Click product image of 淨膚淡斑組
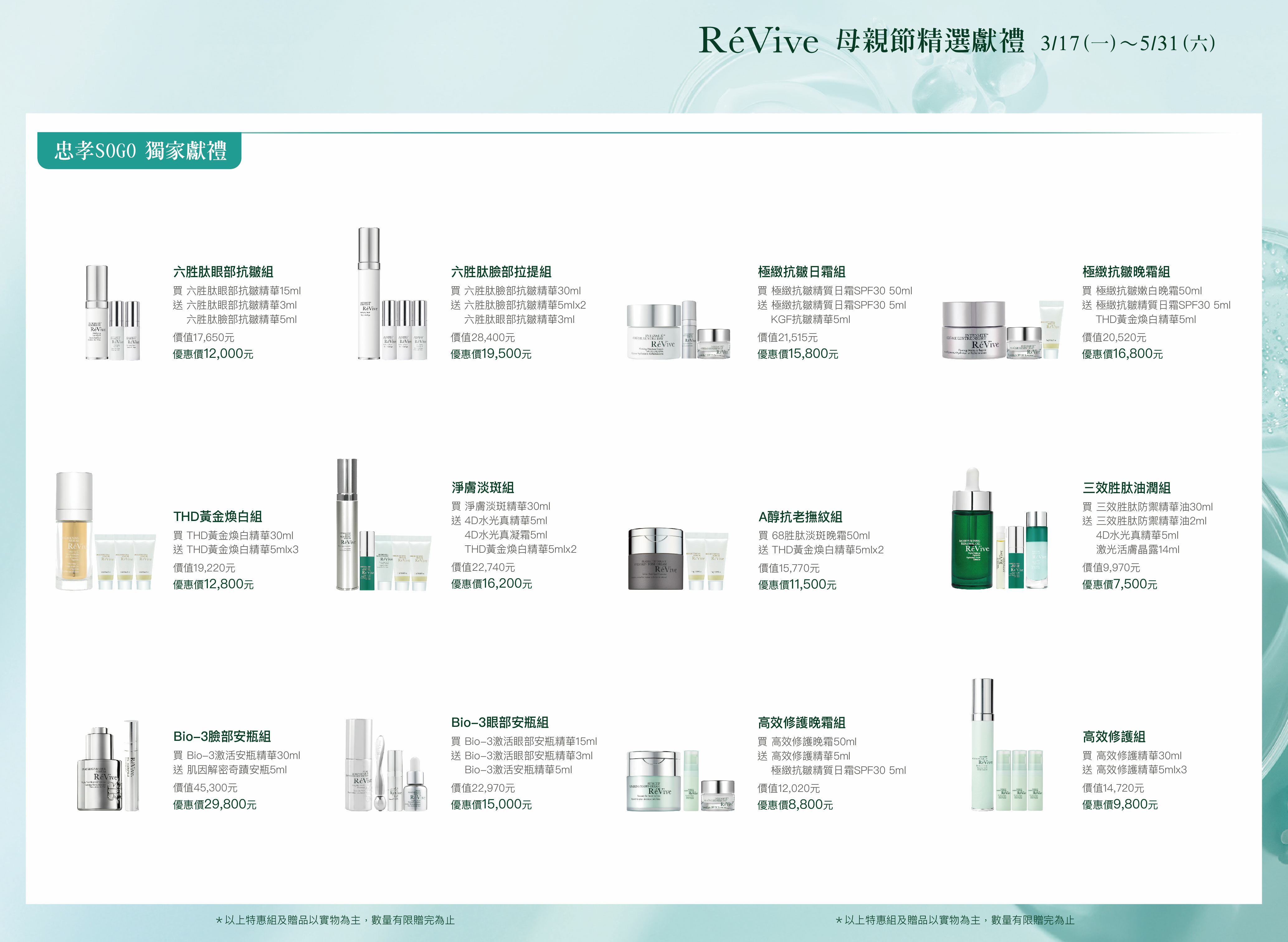 (383, 525)
